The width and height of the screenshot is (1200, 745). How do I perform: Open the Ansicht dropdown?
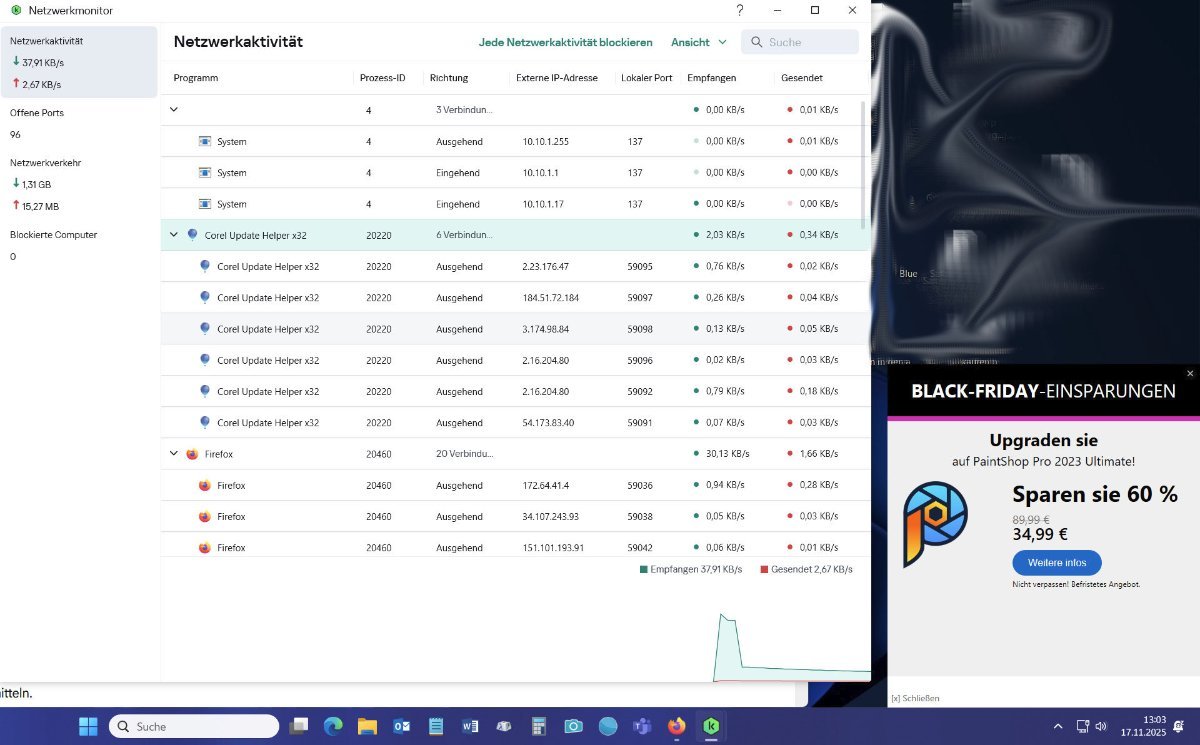coord(698,42)
